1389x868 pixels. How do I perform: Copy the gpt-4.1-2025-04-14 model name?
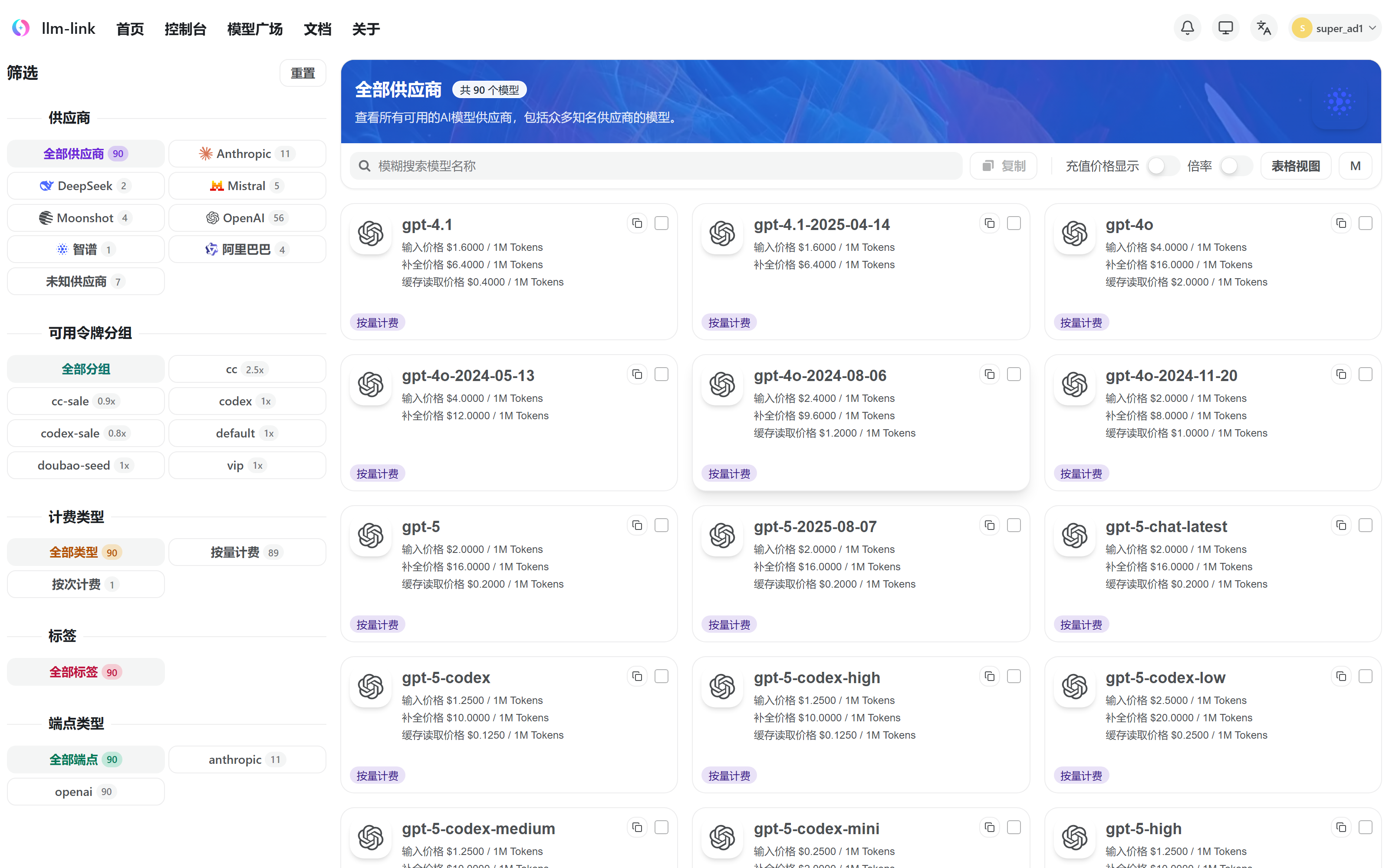pos(990,224)
